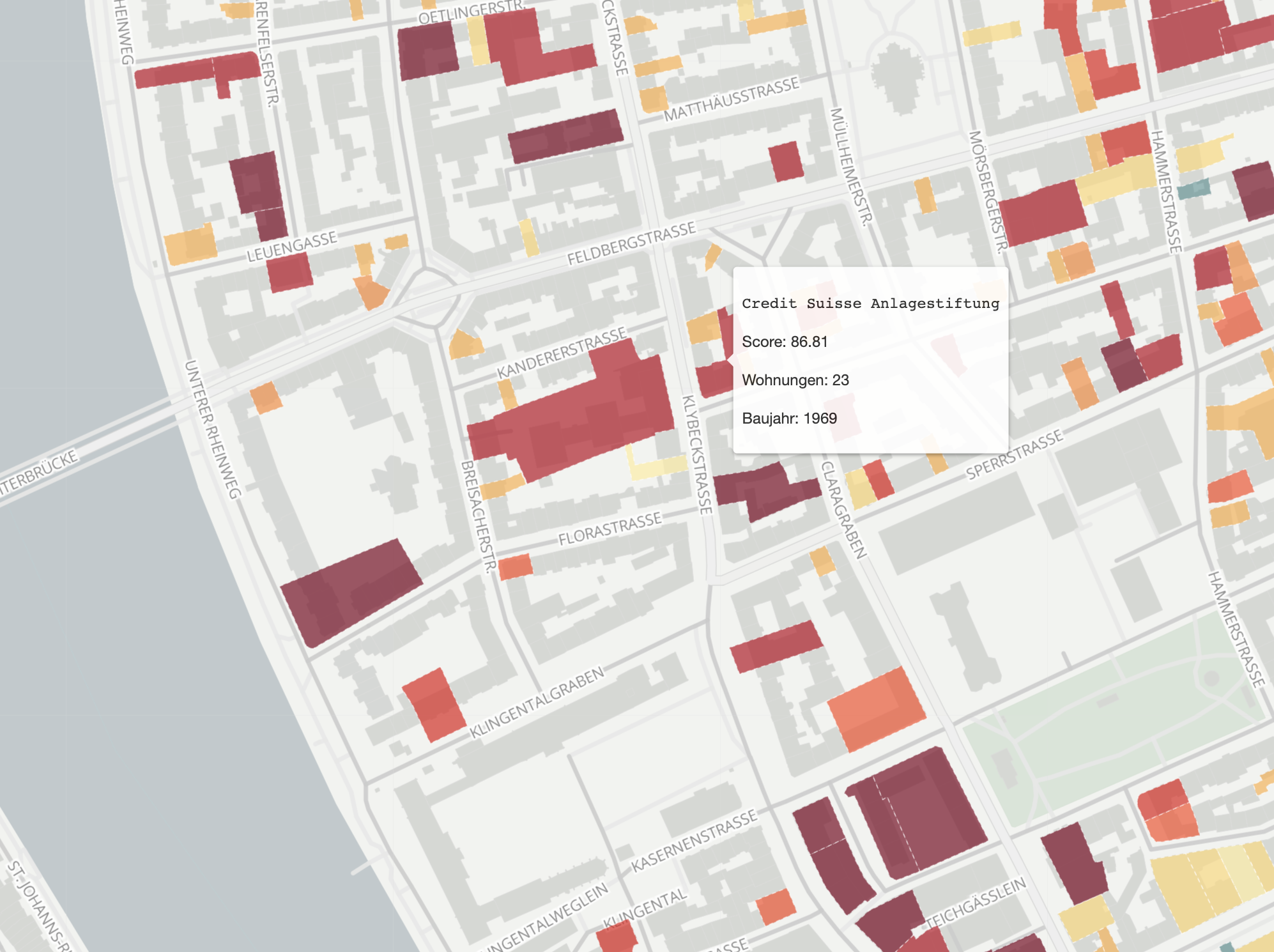Select the big orange building west of the park
This screenshot has width=1274, height=952.
[x=877, y=709]
